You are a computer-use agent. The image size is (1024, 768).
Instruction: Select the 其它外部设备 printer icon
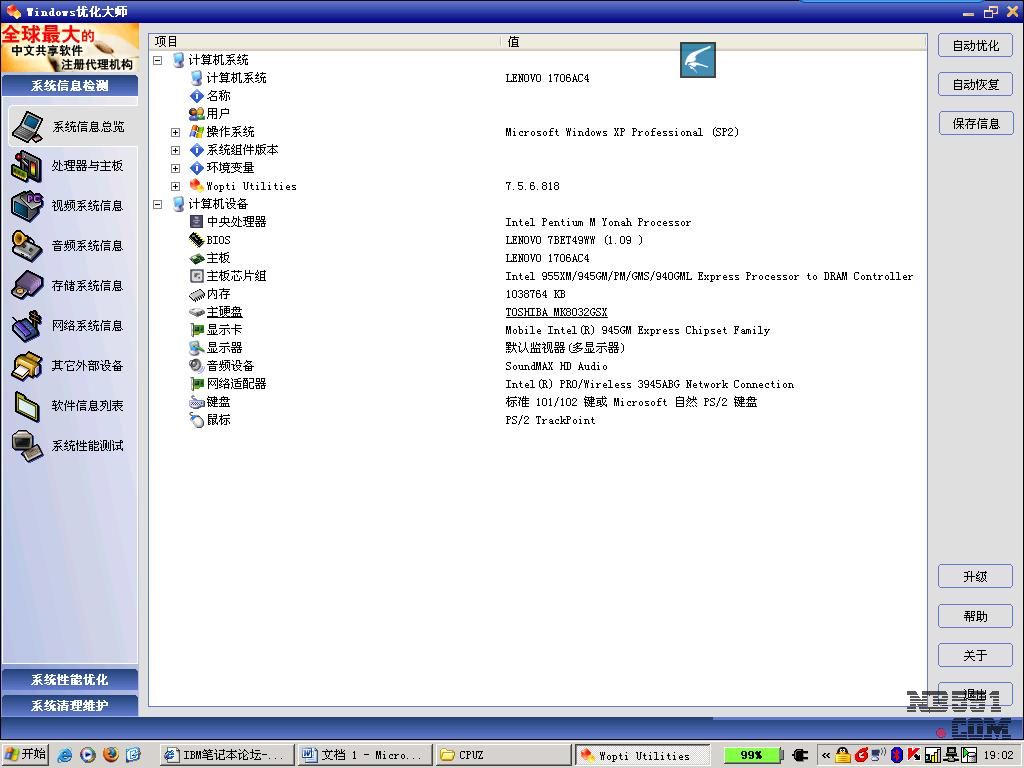pos(27,366)
